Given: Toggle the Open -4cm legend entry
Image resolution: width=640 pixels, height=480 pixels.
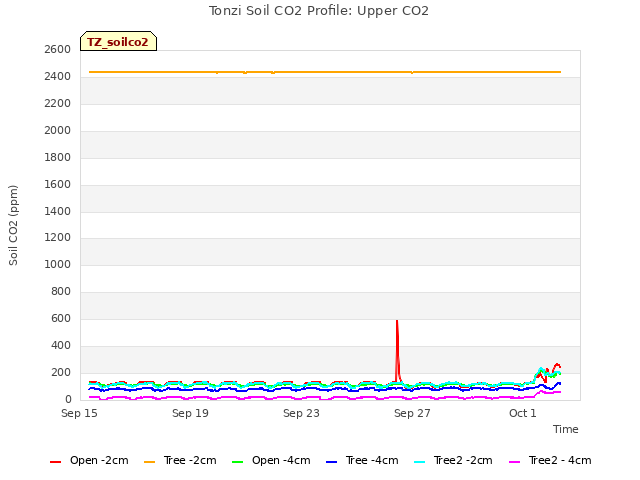Looking at the screenshot, I should [x=271, y=460].
